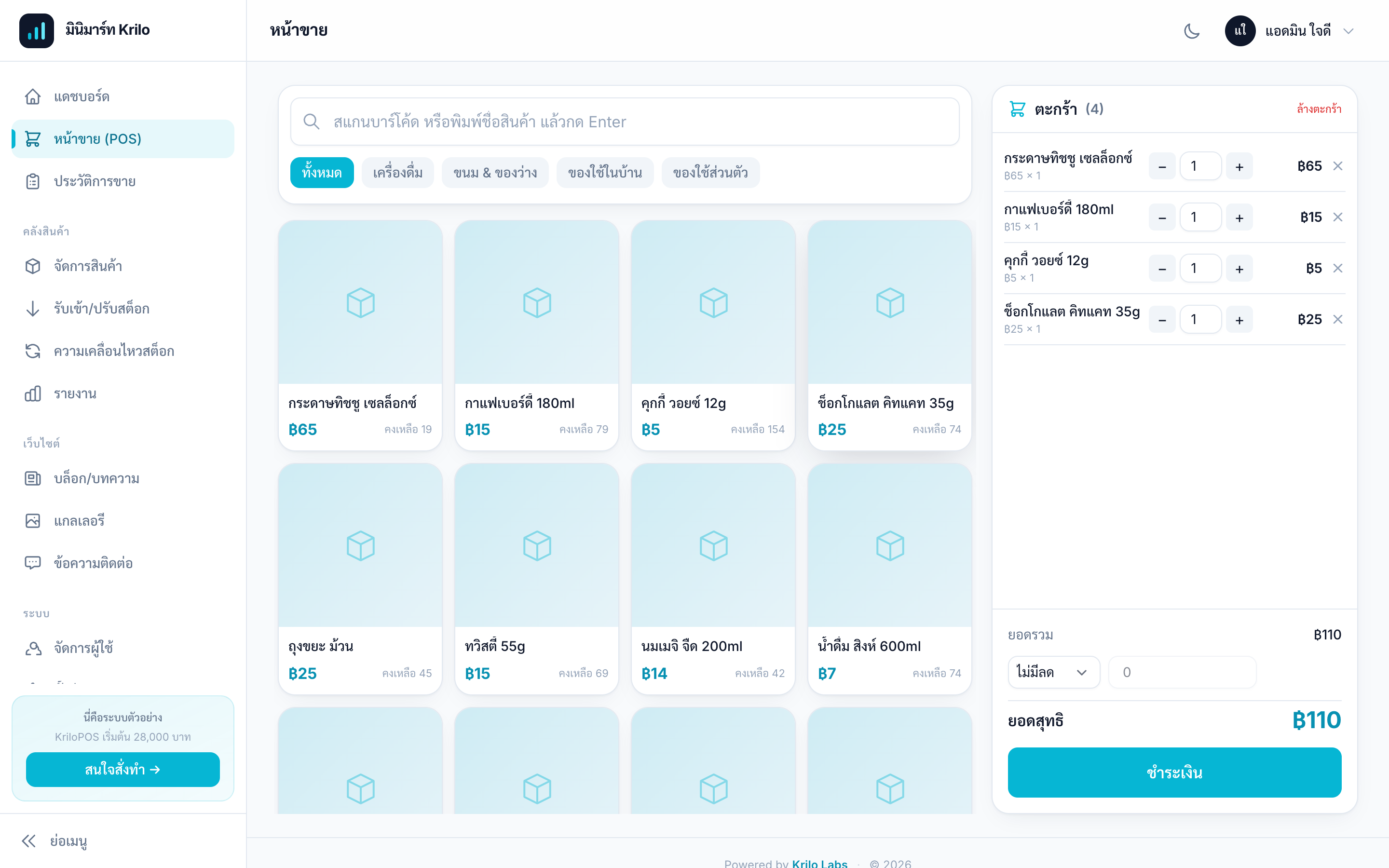1389x868 pixels.
Task: Filter products by เครื่องดื่ม
Action: coord(398,173)
